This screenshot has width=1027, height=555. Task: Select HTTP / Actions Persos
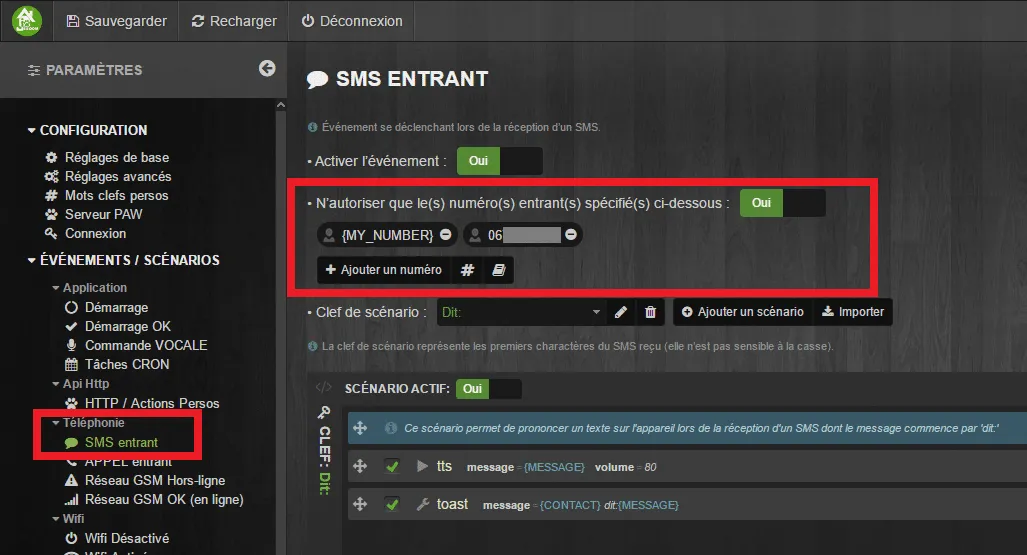[142, 403]
